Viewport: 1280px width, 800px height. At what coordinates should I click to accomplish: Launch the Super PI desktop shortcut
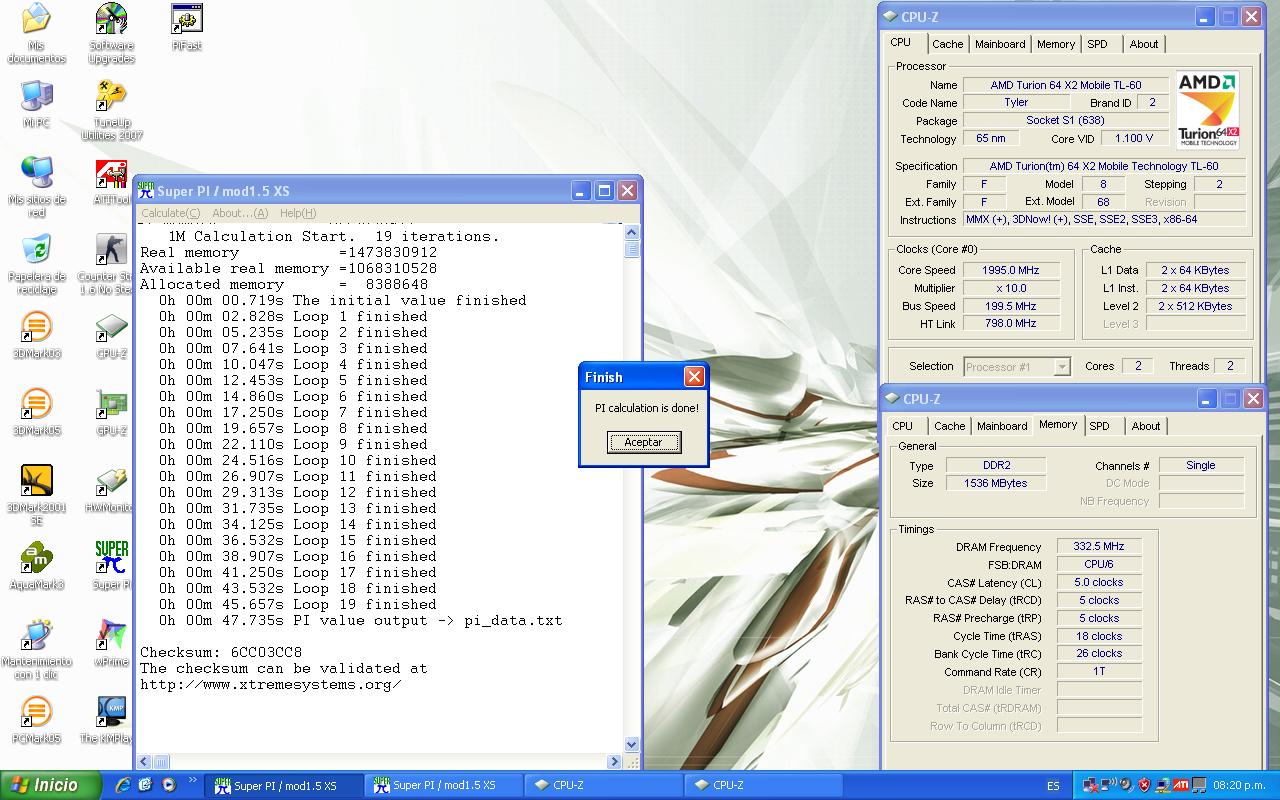pos(112,566)
